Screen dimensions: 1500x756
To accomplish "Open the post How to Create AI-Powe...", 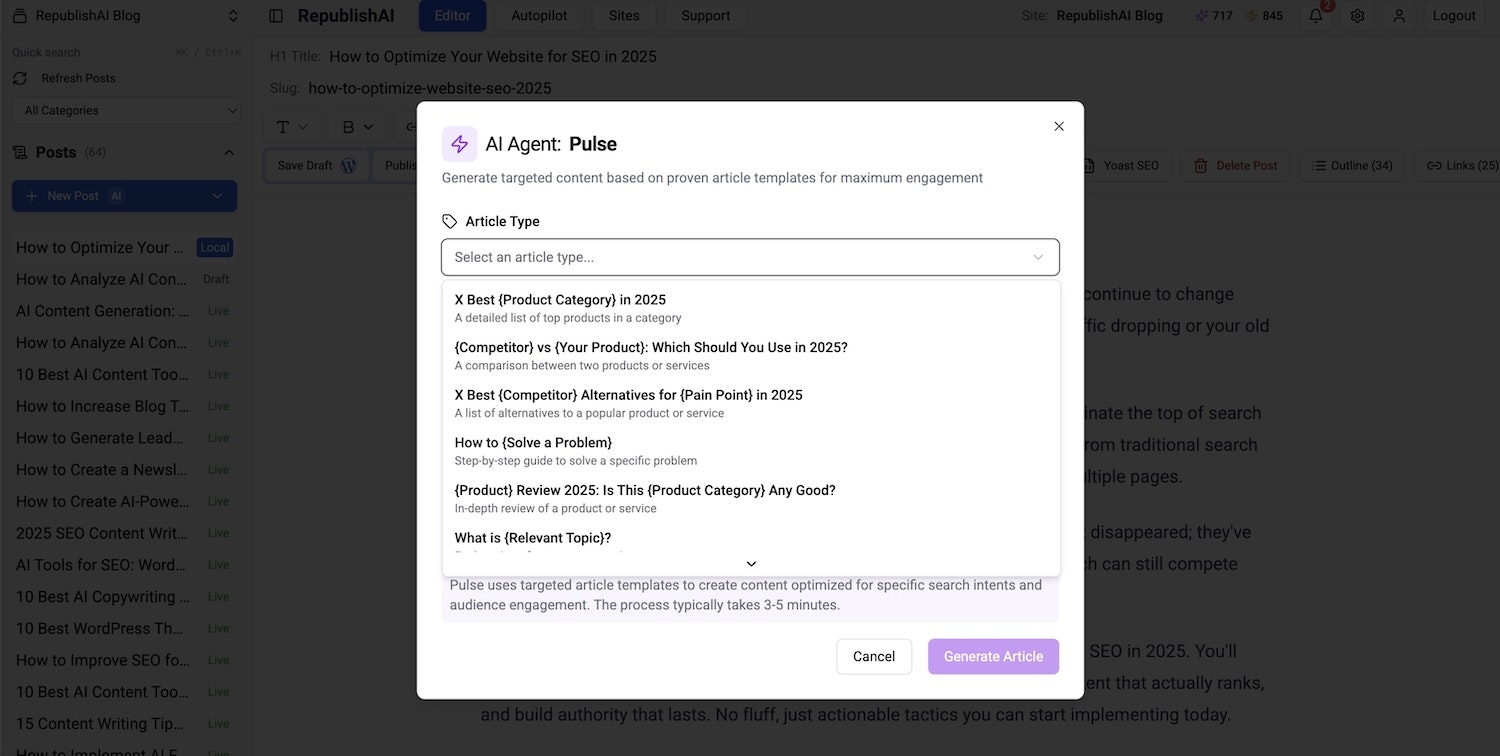I will [124, 501].
